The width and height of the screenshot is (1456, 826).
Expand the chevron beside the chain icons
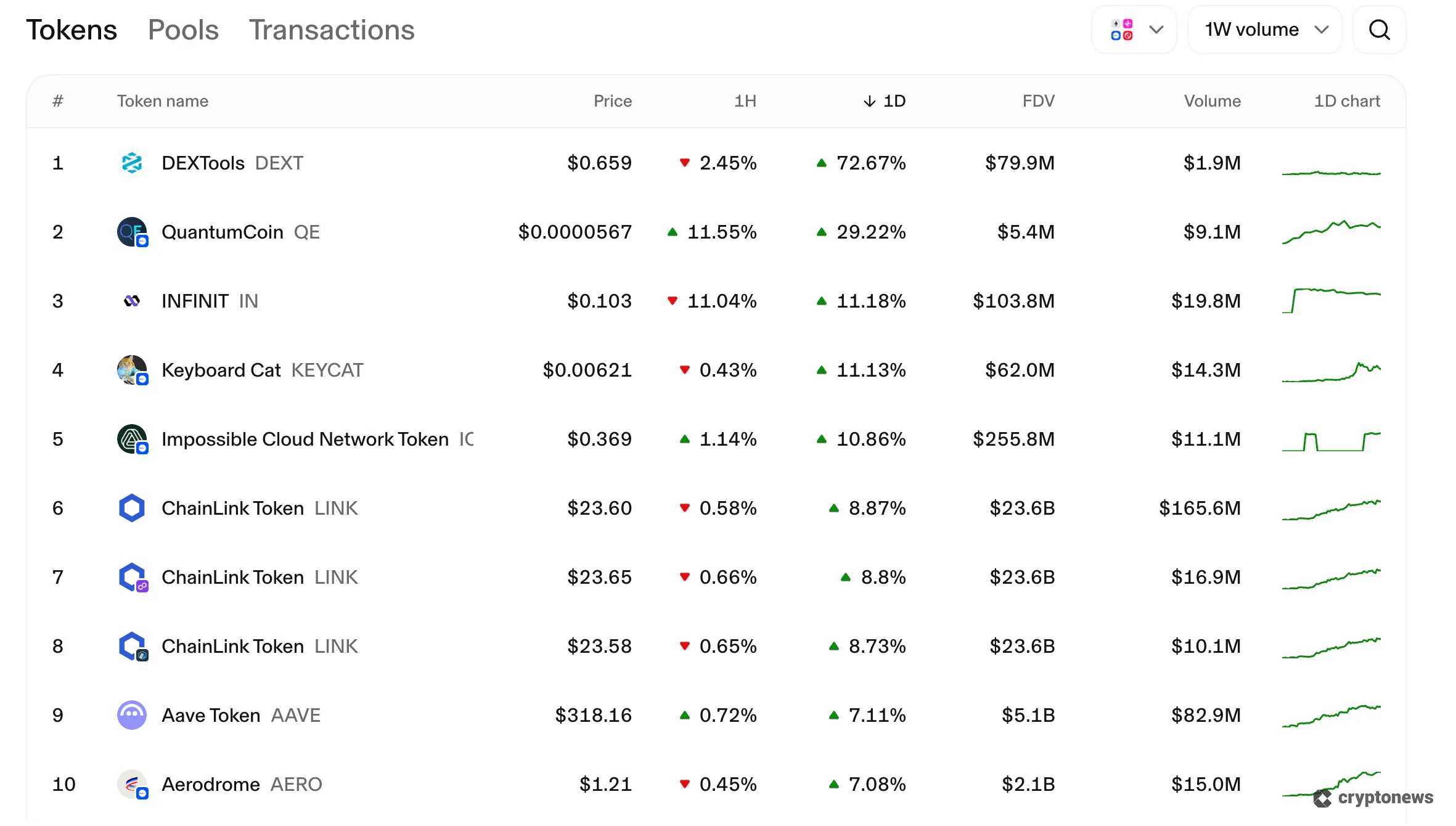coord(1156,29)
